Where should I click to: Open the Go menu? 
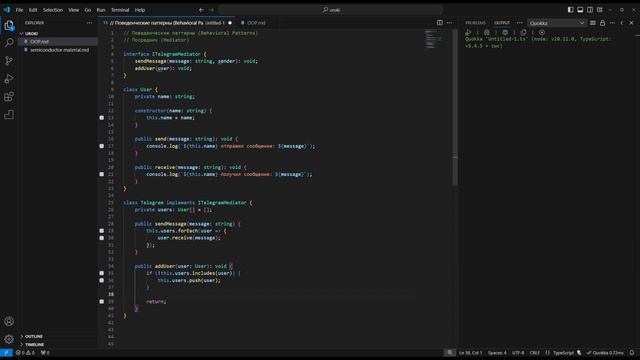click(x=88, y=10)
